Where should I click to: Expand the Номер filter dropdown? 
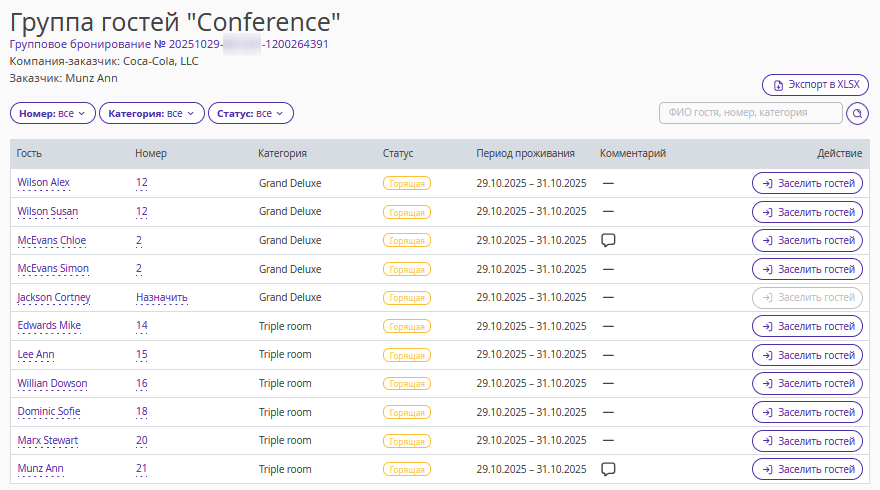[53, 114]
